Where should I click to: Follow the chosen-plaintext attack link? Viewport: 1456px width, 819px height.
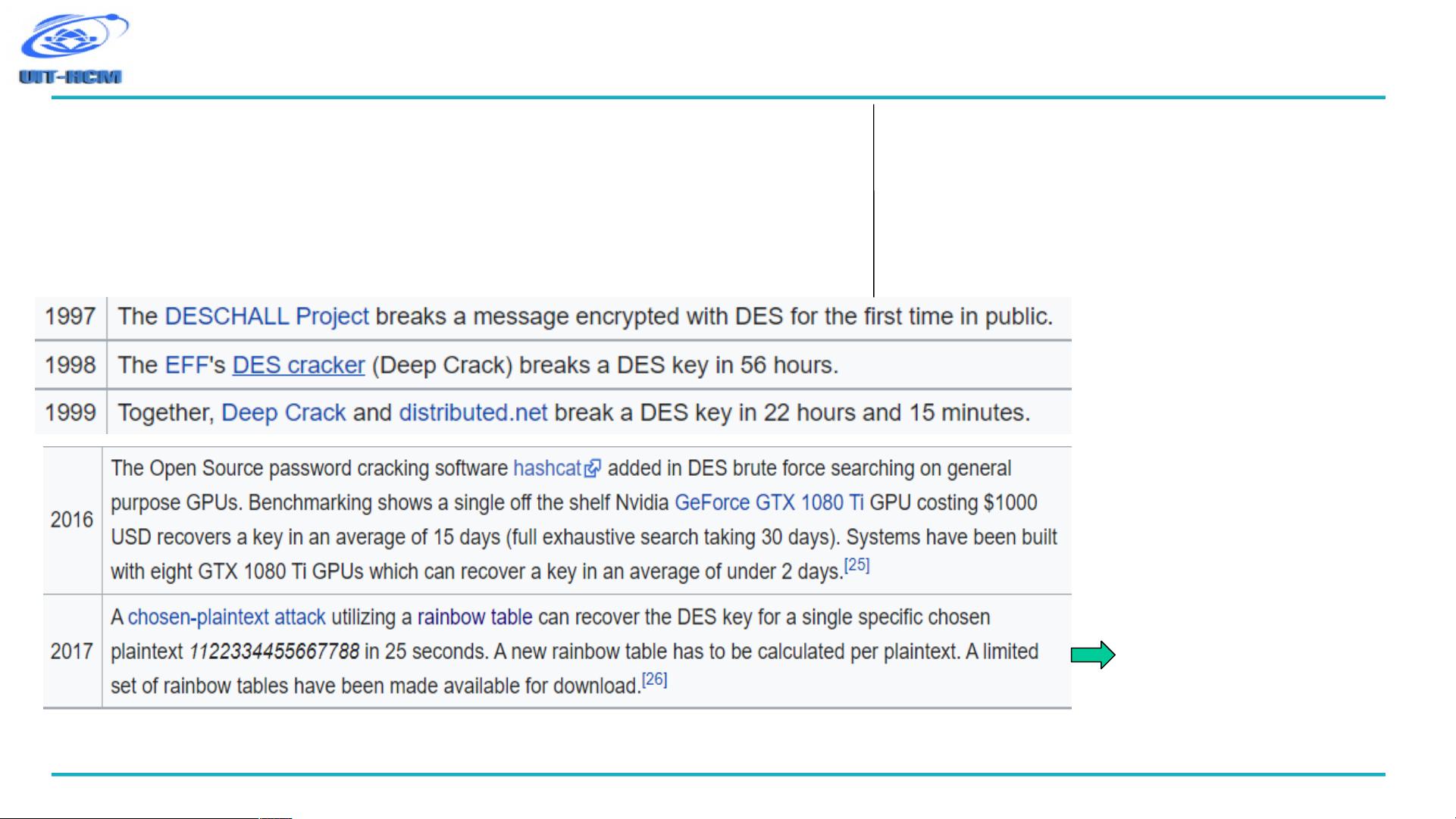click(227, 617)
